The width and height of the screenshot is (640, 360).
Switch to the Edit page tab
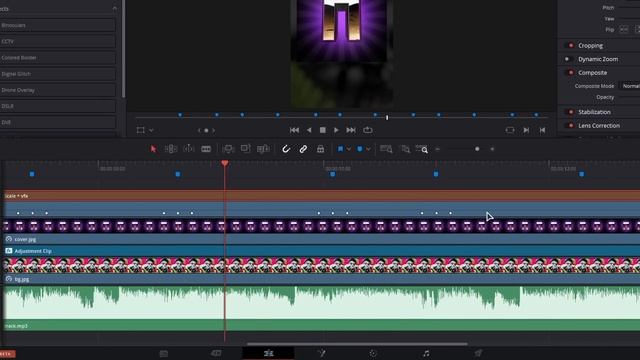point(268,353)
